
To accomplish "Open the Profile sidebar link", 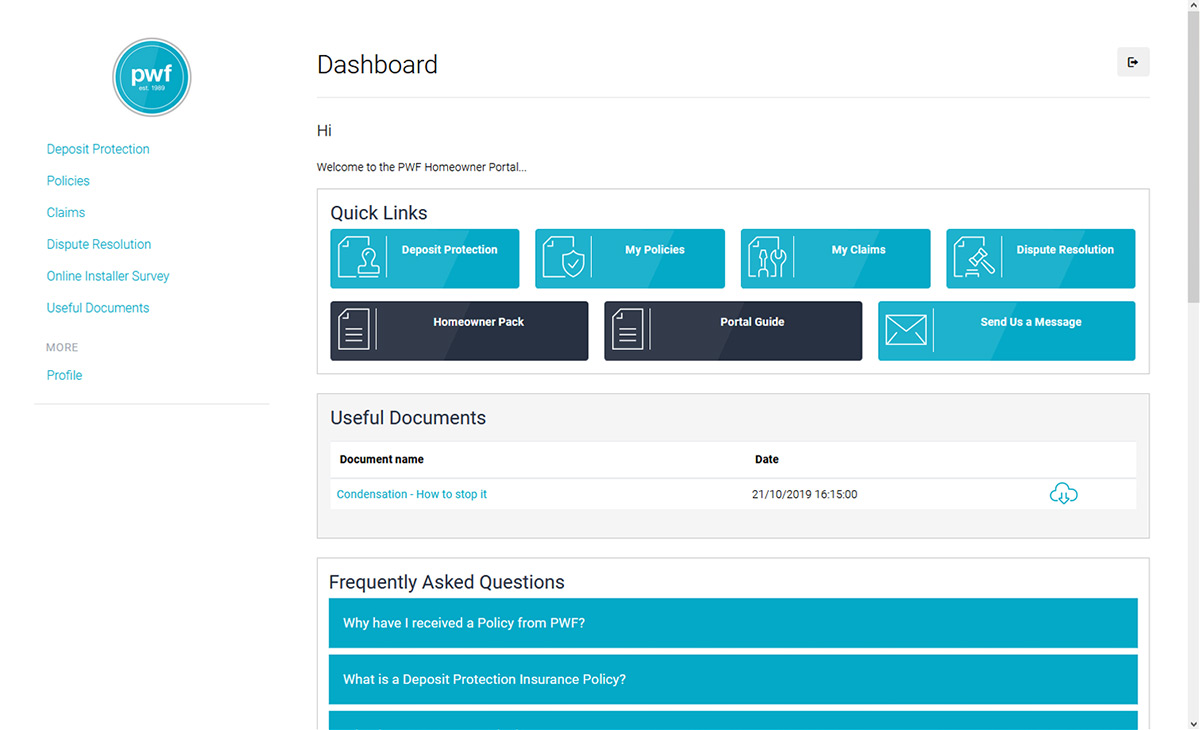I will [x=64, y=375].
